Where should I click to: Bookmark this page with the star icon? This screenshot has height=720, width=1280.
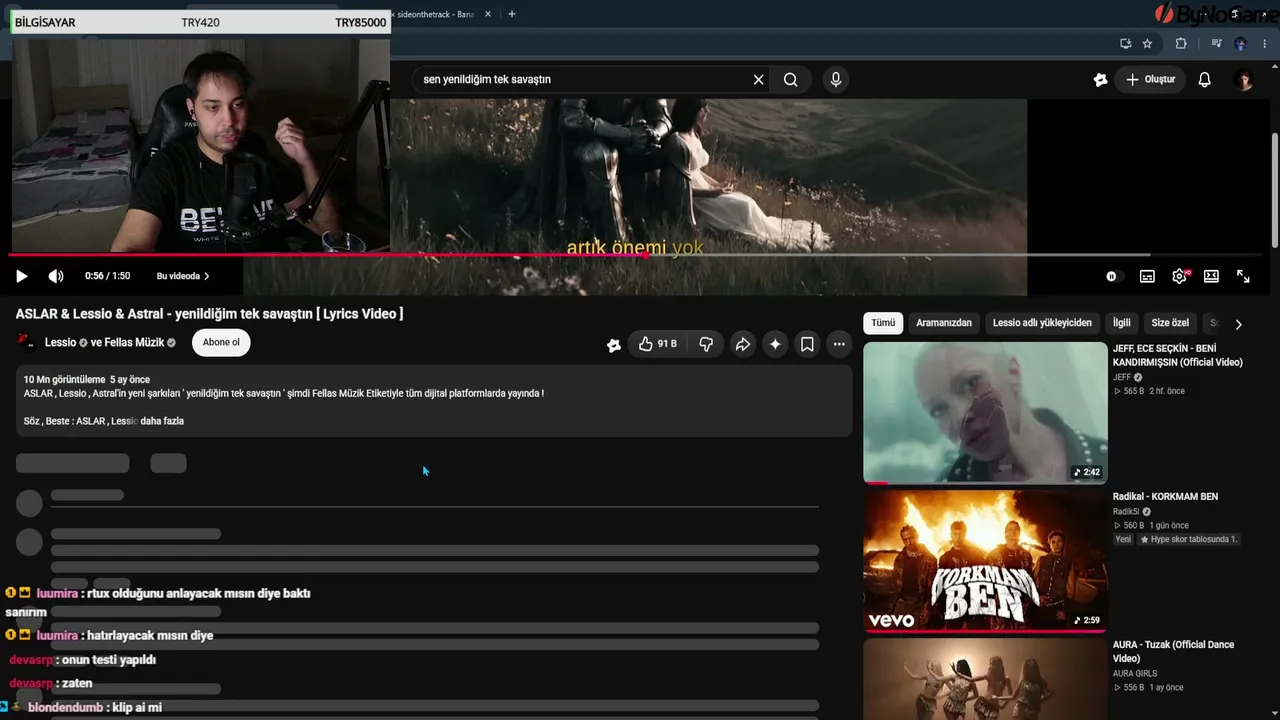(x=1147, y=44)
